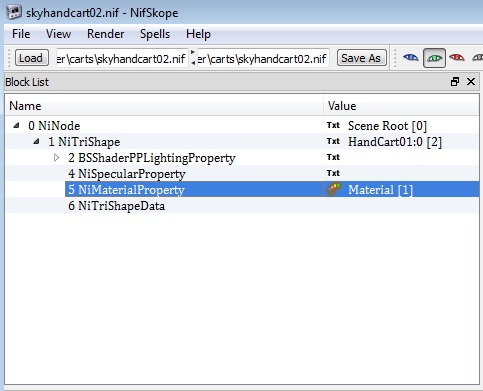Click Txt icon beside Scene Root
Screen dimensions: 483x391
tap(333, 125)
